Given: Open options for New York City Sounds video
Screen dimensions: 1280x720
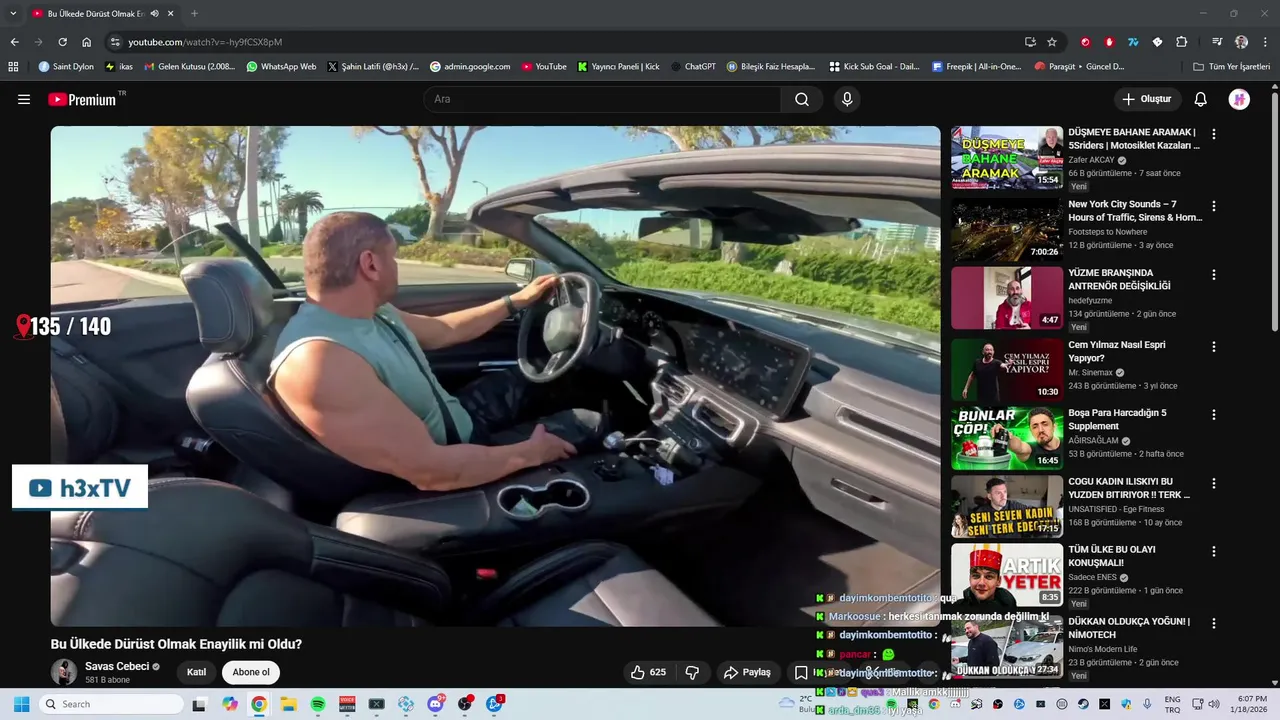Looking at the screenshot, I should pyautogui.click(x=1214, y=206).
